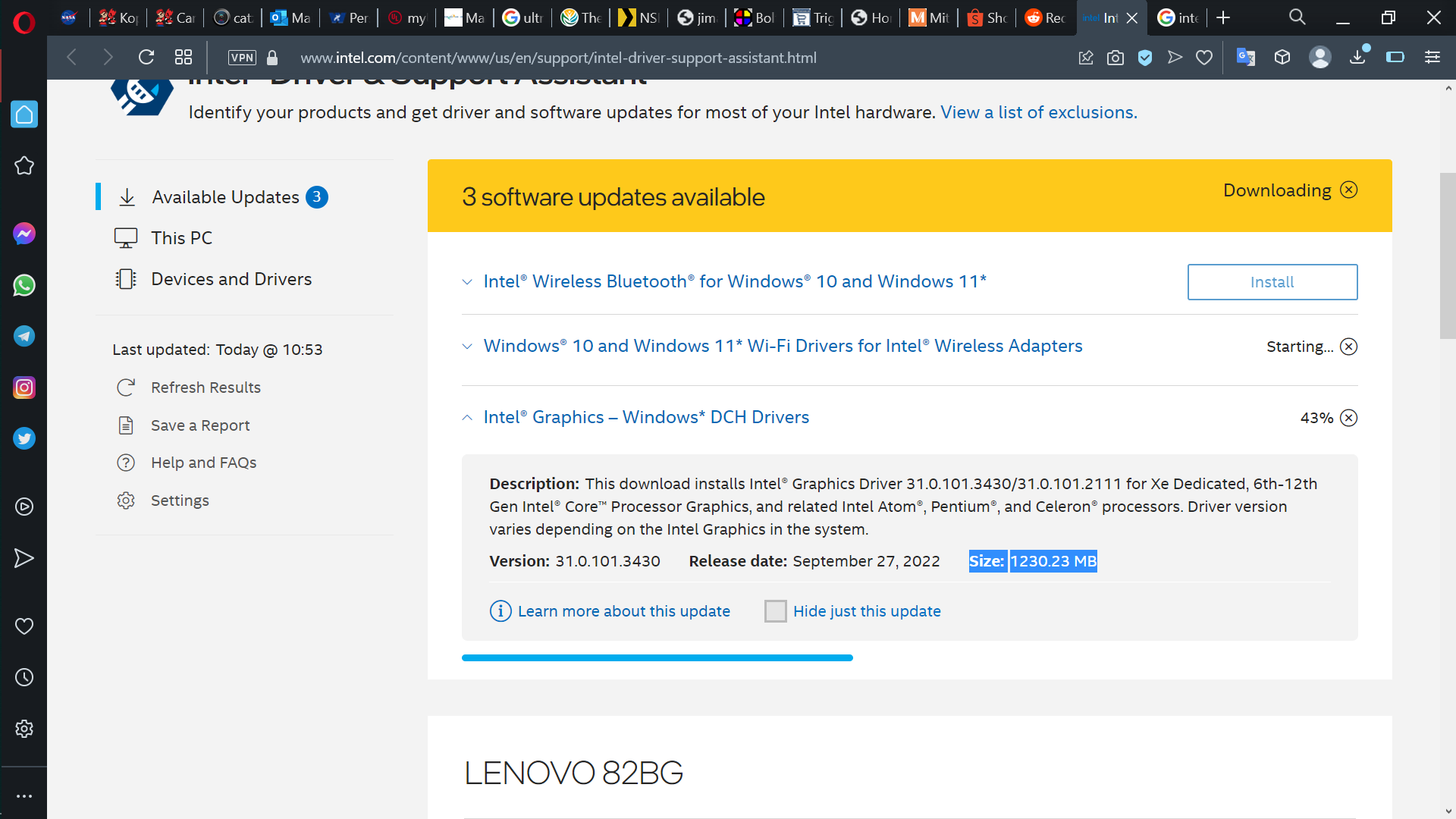Switch to the Shopee tab
The image size is (1456, 819).
click(x=987, y=17)
